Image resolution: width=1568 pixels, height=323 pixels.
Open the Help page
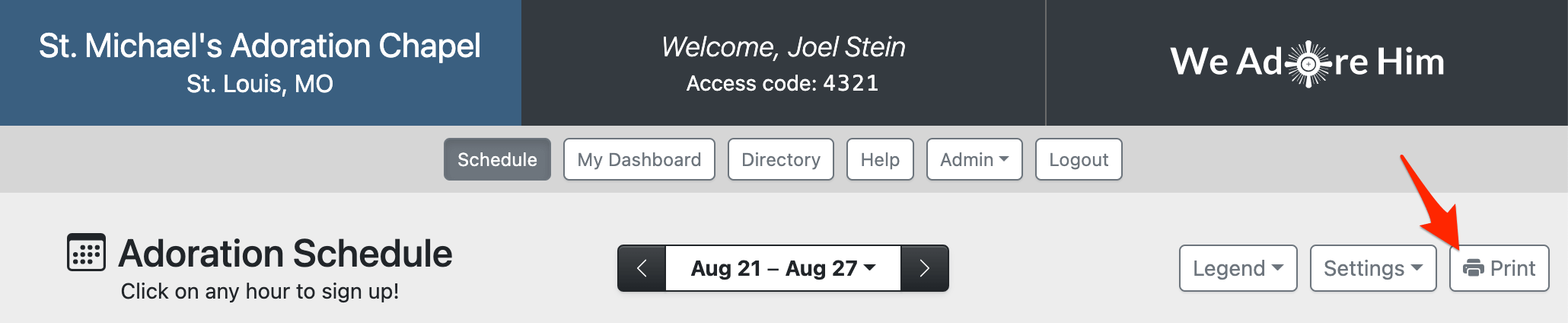click(880, 159)
